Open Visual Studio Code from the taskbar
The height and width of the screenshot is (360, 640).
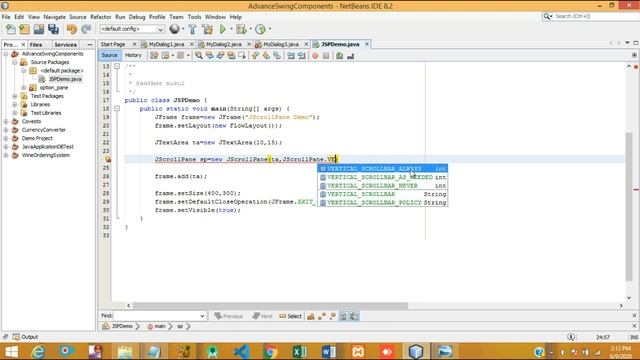pyautogui.click(x=242, y=351)
